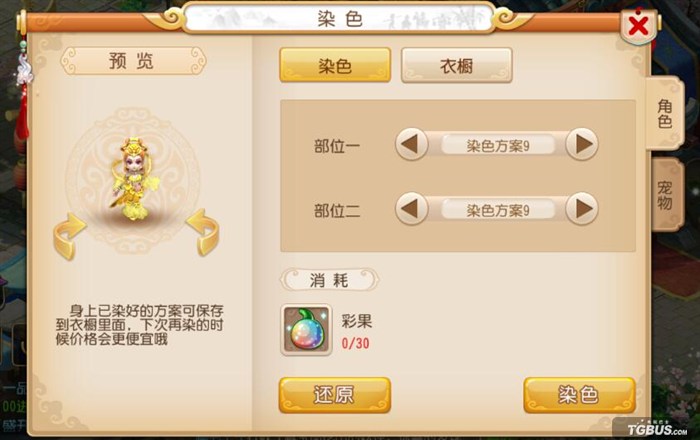Select next scheme for 部位一

[582, 144]
